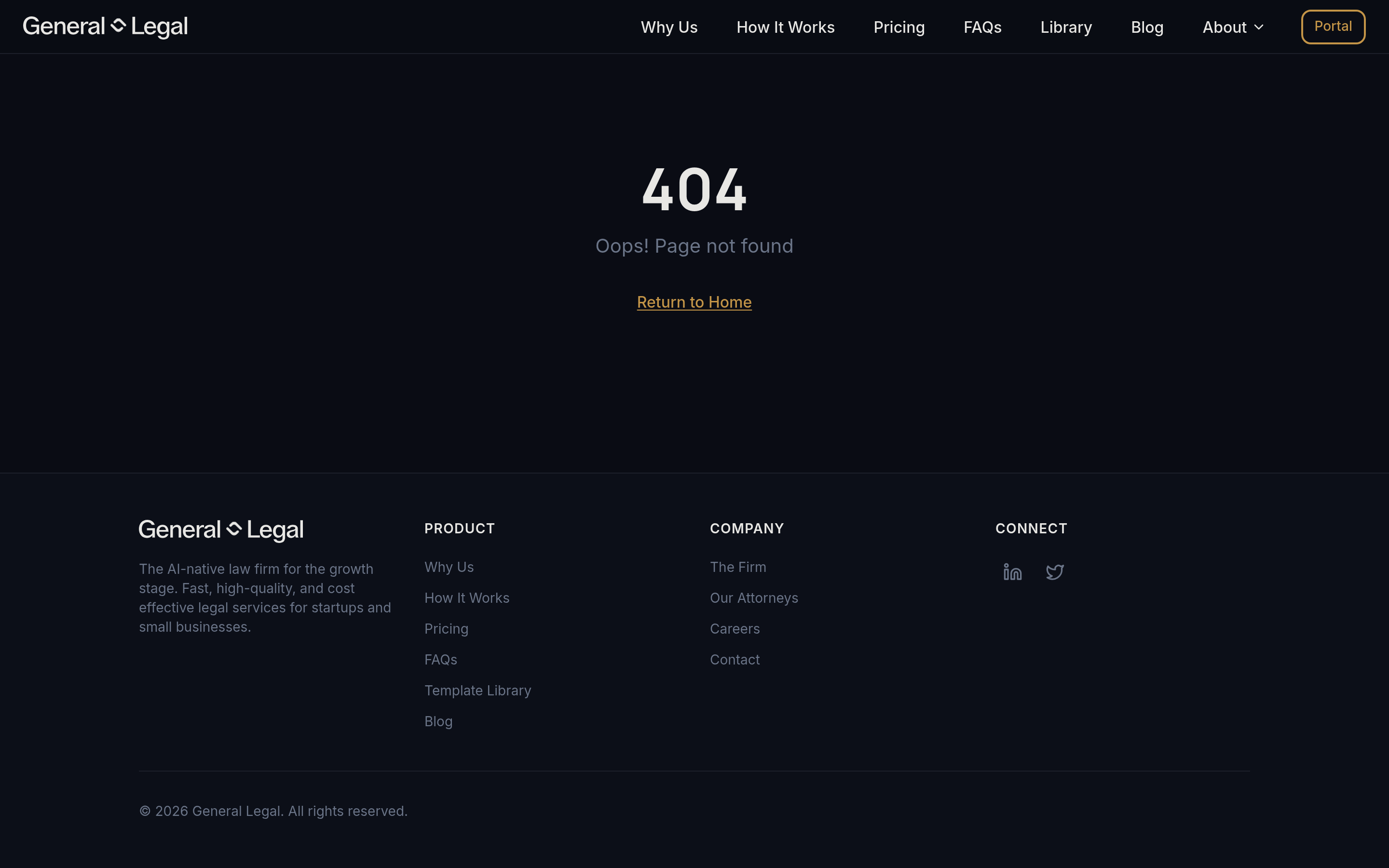
Task: Visit Our Attorneys footer link
Action: [x=754, y=598]
